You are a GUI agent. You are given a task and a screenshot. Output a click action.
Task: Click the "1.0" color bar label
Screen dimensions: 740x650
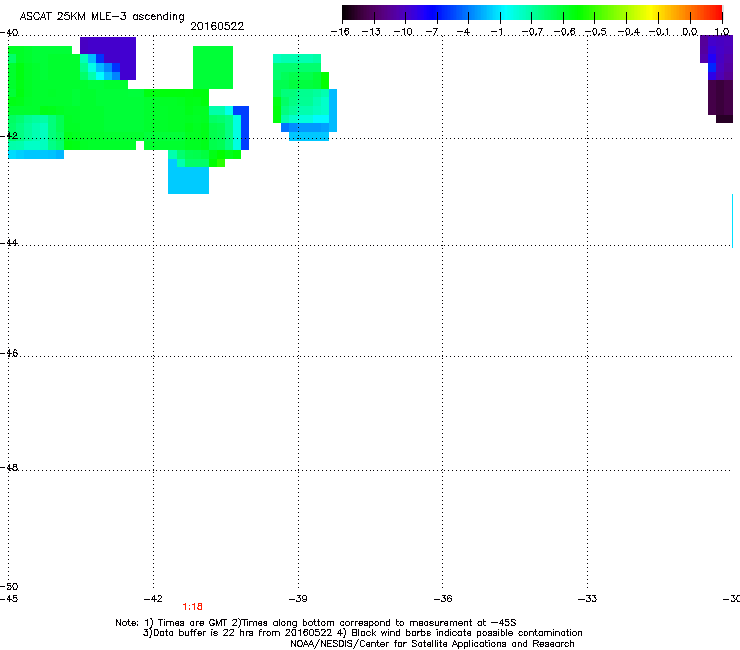pyautogui.click(x=722, y=32)
